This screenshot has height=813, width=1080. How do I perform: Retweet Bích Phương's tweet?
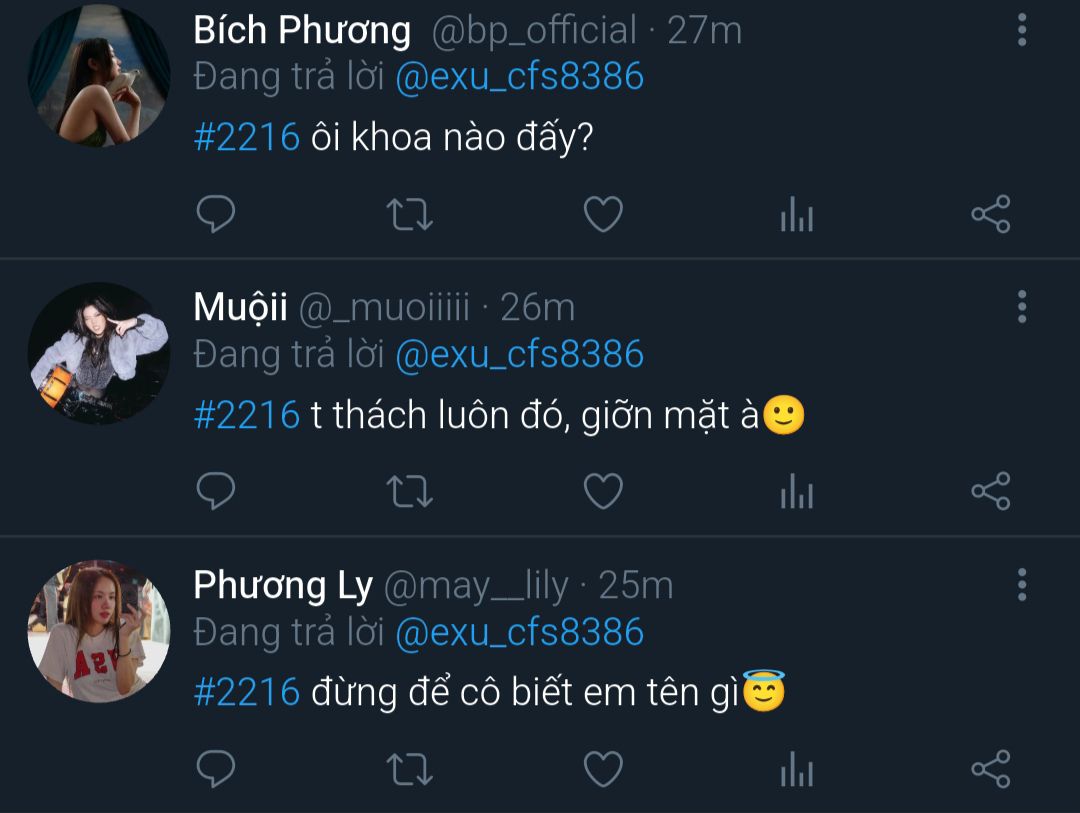click(x=409, y=214)
